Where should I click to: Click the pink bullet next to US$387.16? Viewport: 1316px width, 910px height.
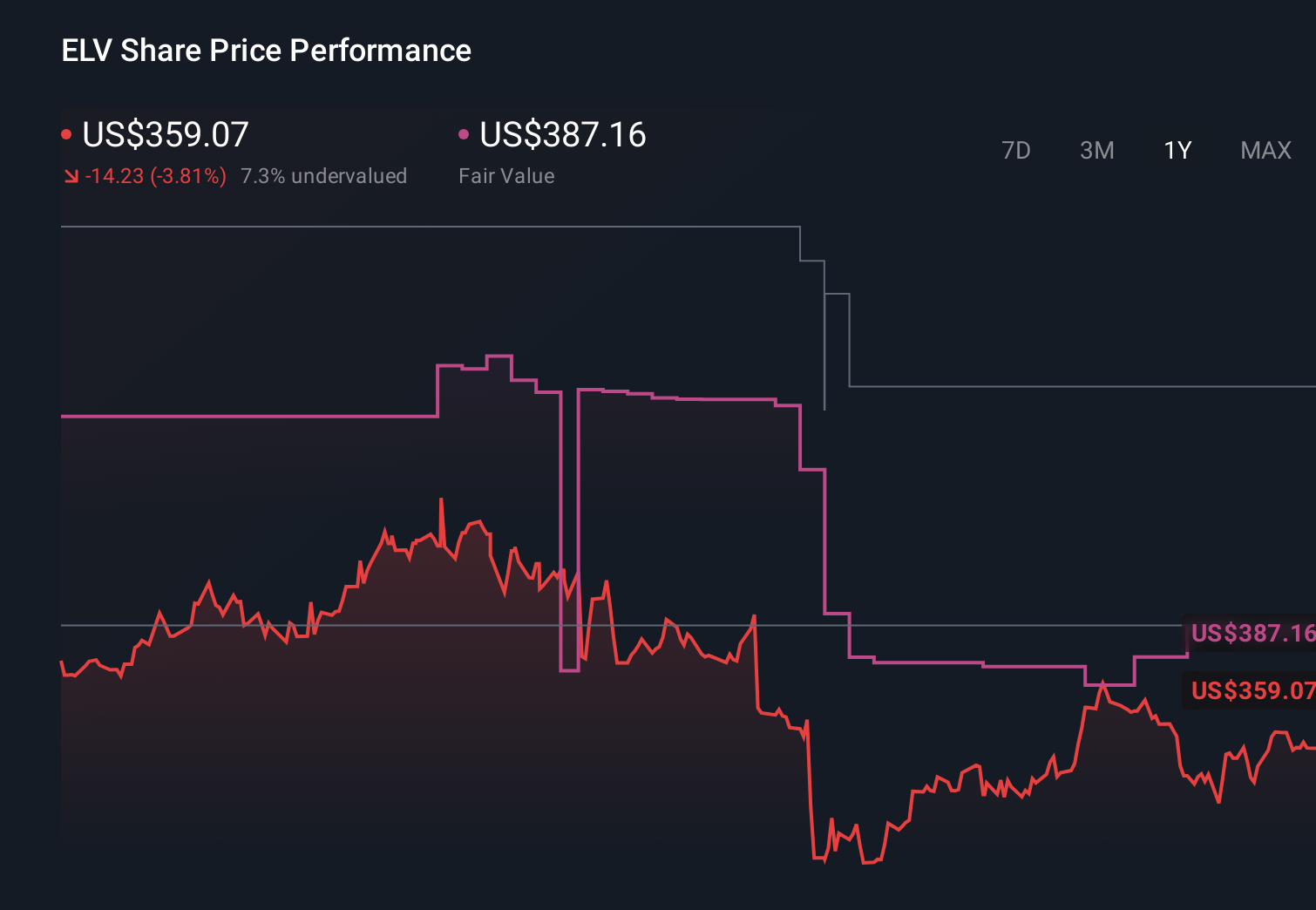click(465, 135)
